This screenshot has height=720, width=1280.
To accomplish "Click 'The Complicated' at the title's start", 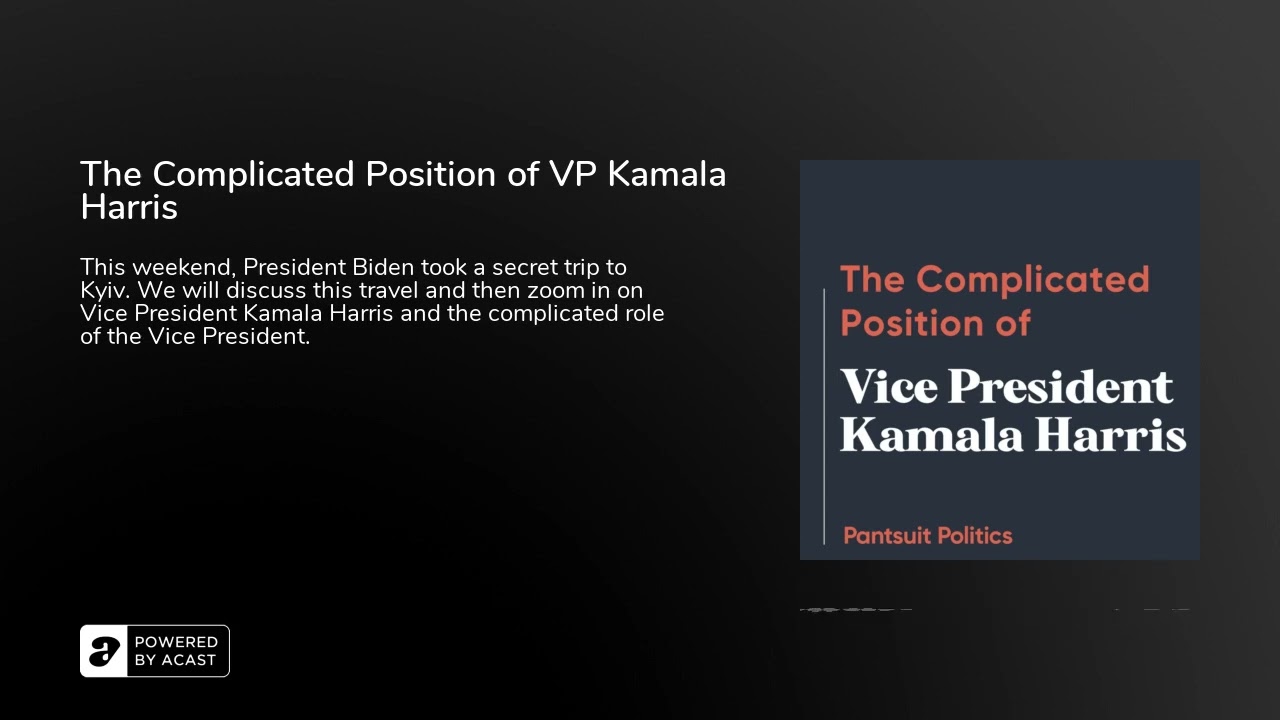I will tap(217, 174).
